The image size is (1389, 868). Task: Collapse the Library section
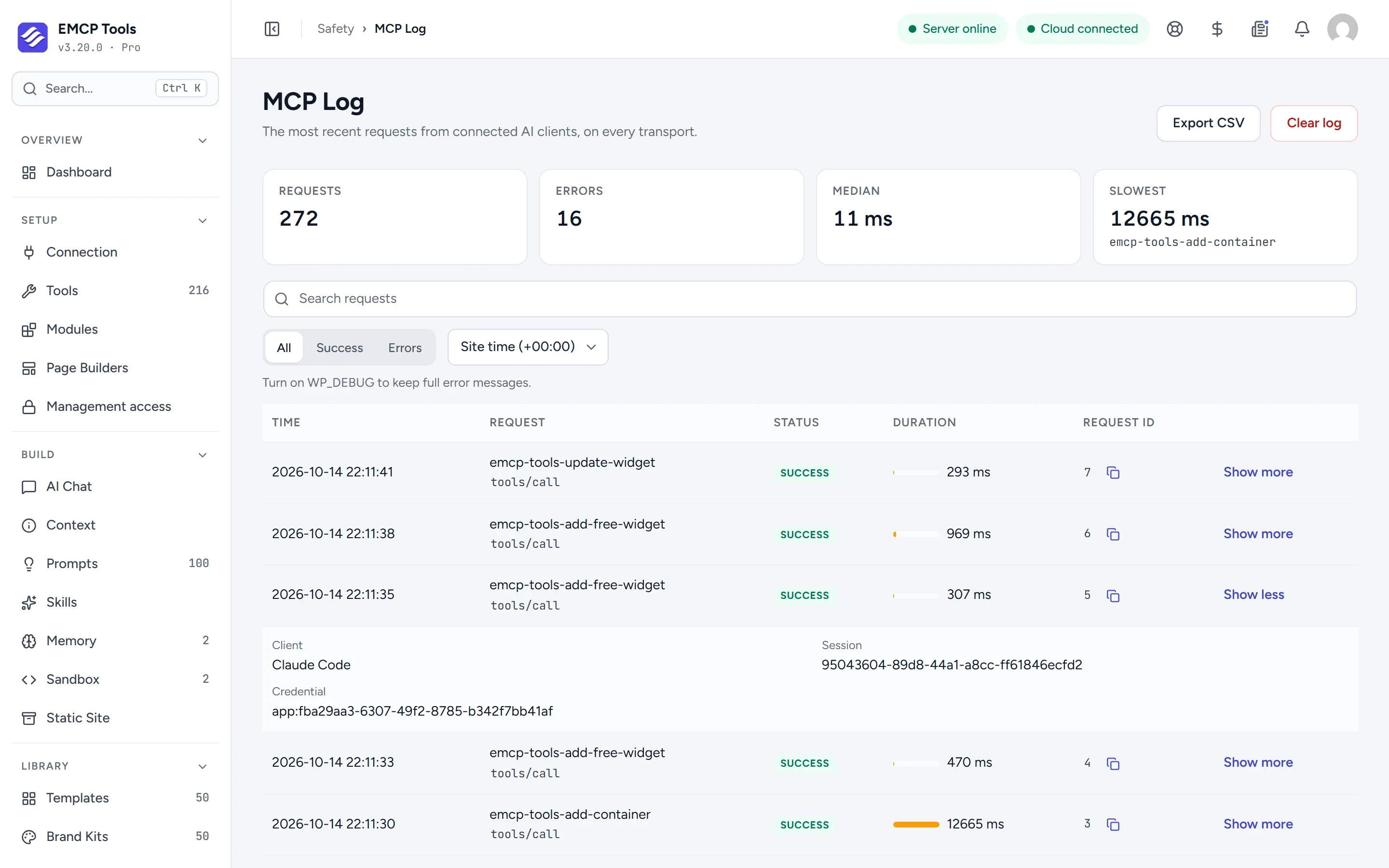pos(202,766)
